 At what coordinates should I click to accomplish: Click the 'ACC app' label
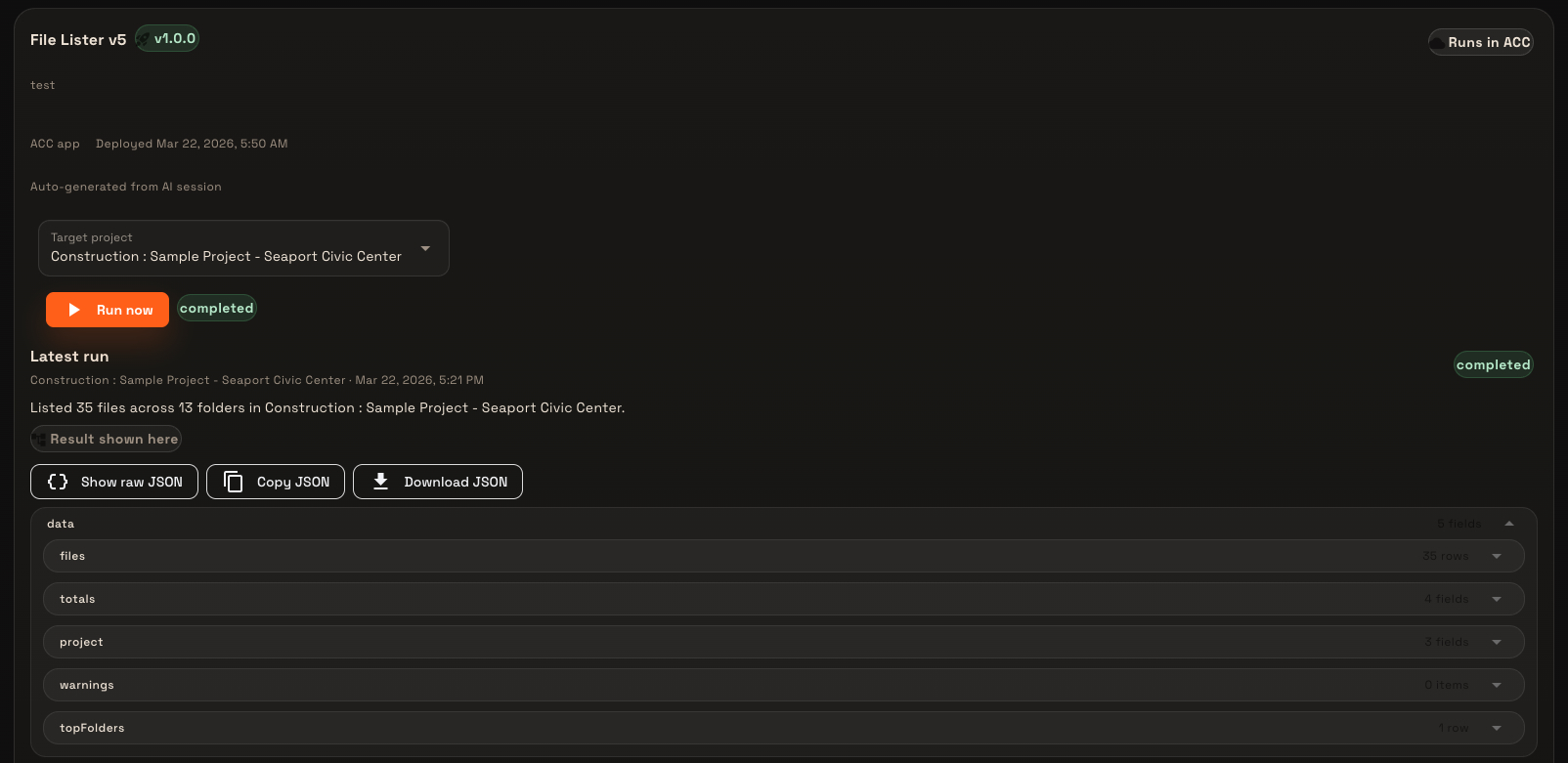(x=55, y=144)
